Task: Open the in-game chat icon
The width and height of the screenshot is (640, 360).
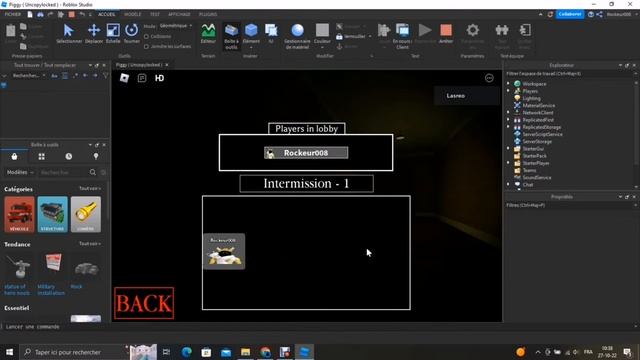Action: (x=142, y=78)
